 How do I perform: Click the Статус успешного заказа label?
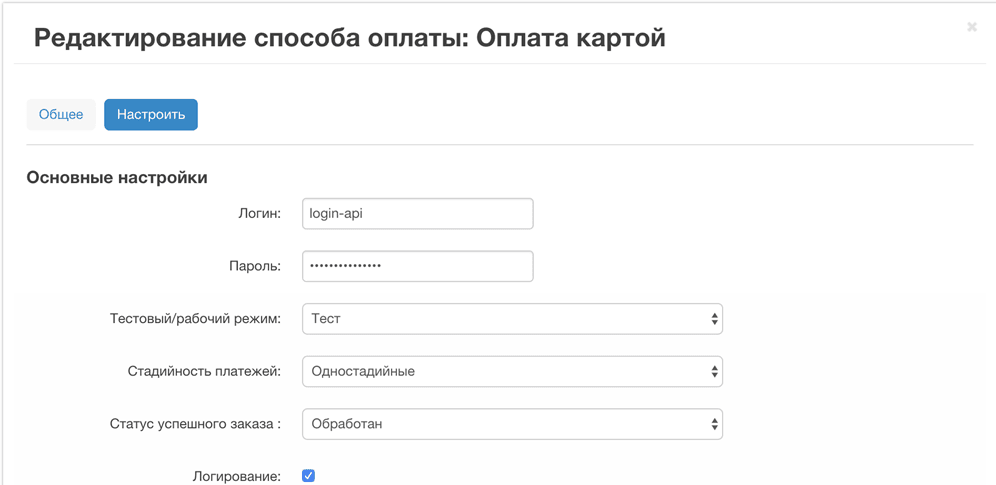[195, 424]
